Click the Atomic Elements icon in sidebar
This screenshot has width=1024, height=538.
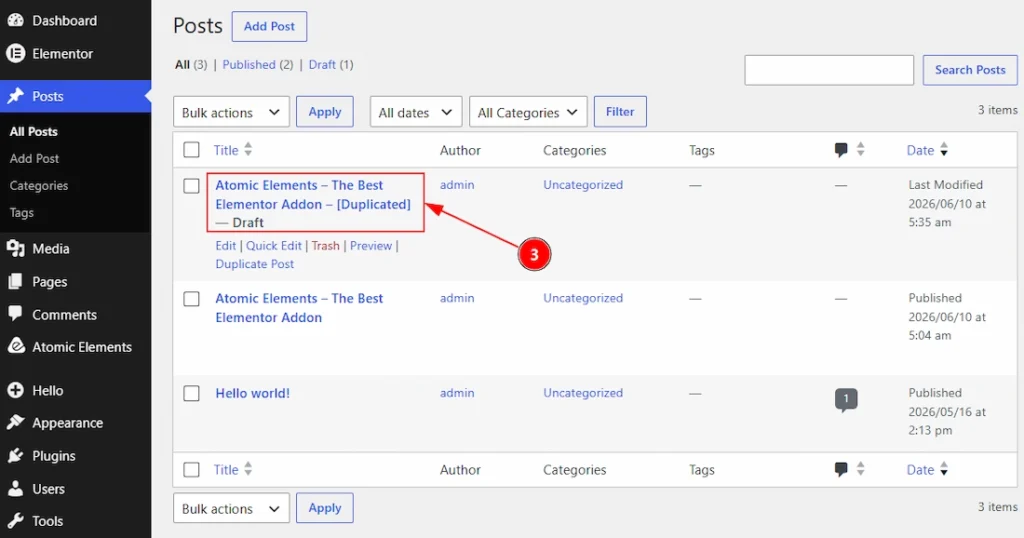(16, 346)
